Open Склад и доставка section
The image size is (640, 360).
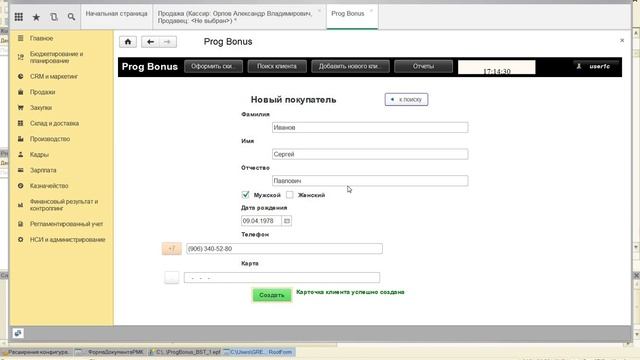(54, 123)
